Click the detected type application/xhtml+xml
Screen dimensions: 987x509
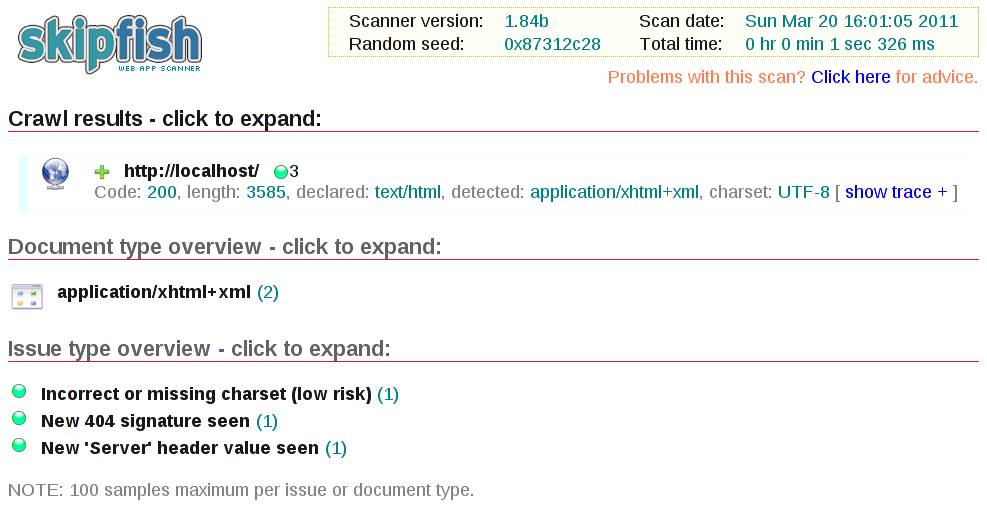tap(614, 192)
